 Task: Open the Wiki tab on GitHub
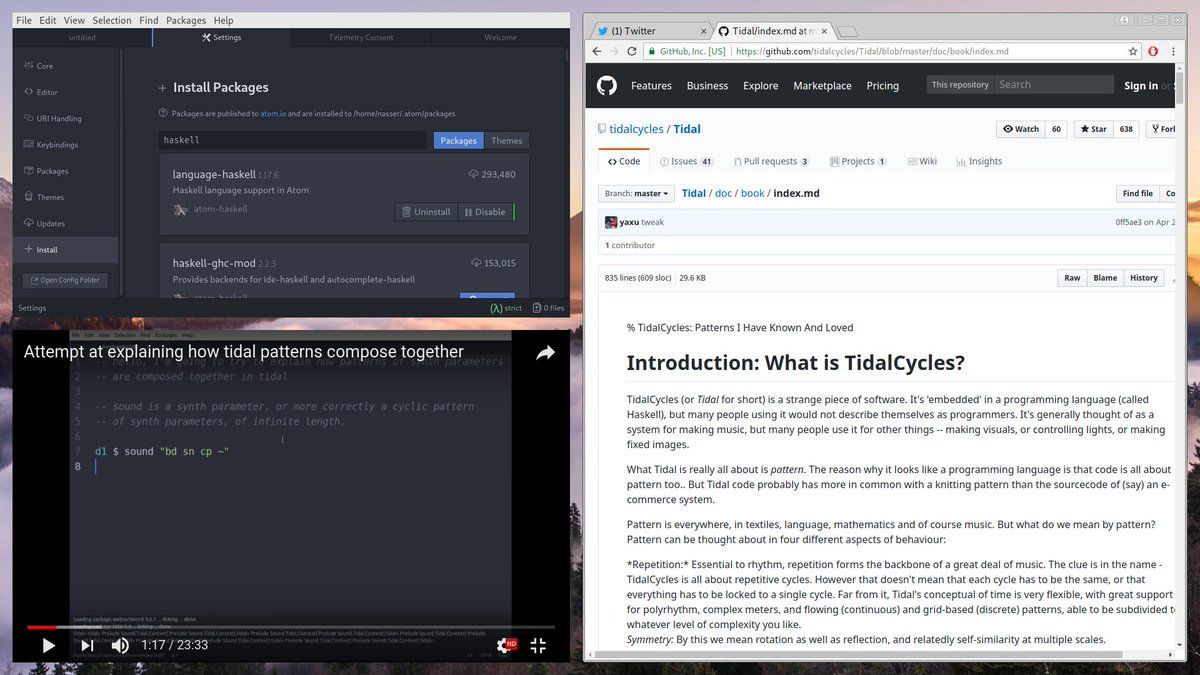click(922, 161)
